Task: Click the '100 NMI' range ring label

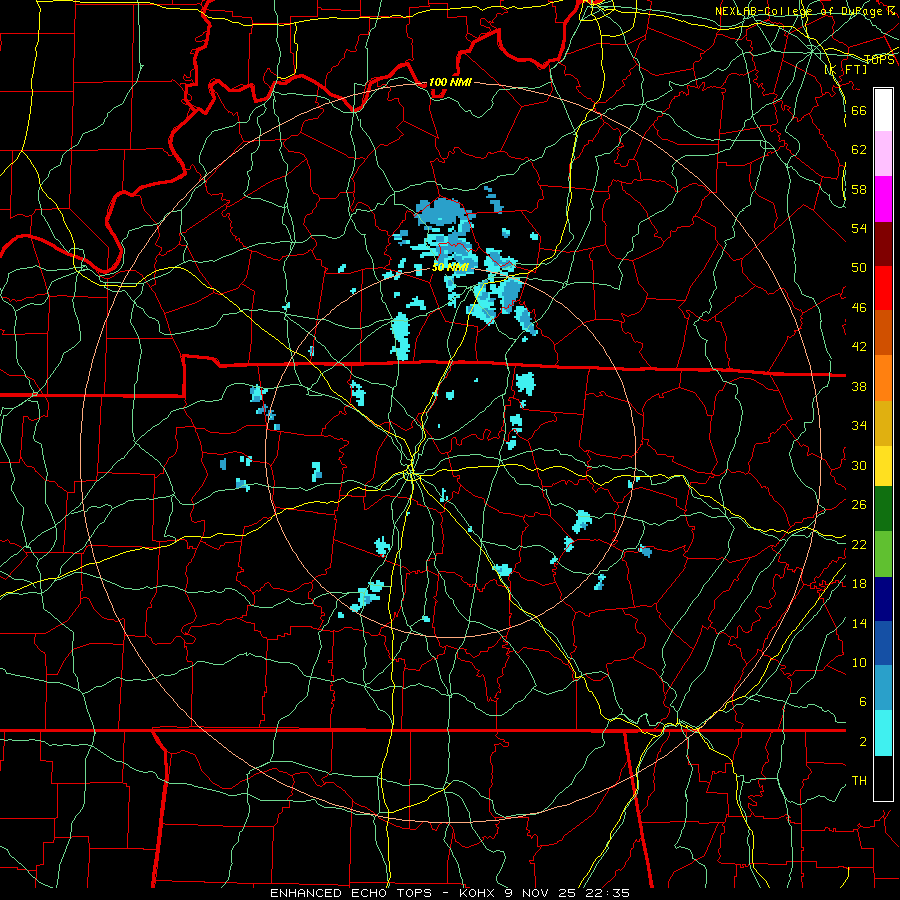Action: point(450,82)
